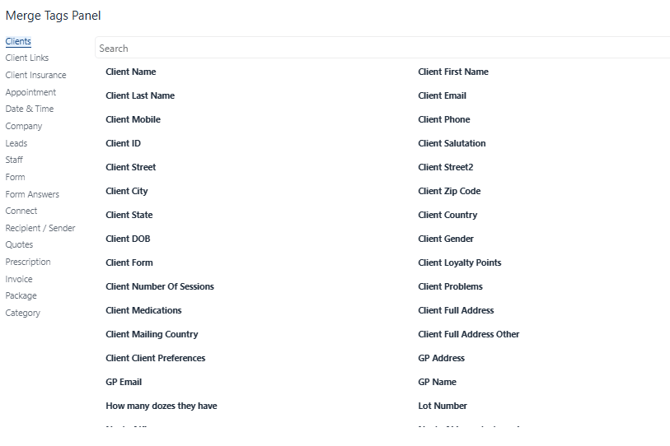Select the Client Loyalty Points tag

click(x=459, y=263)
